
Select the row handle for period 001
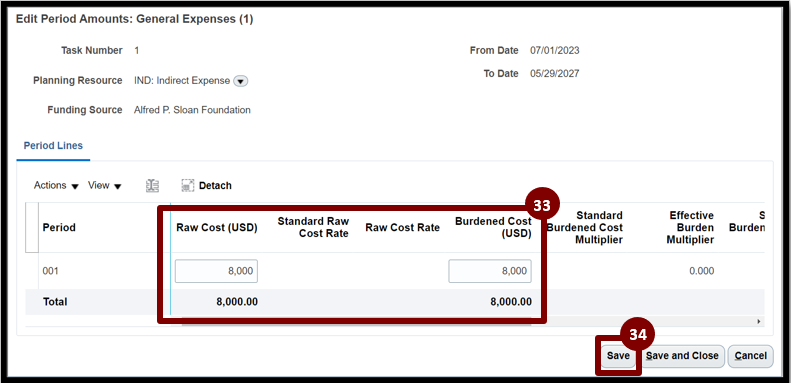point(32,271)
